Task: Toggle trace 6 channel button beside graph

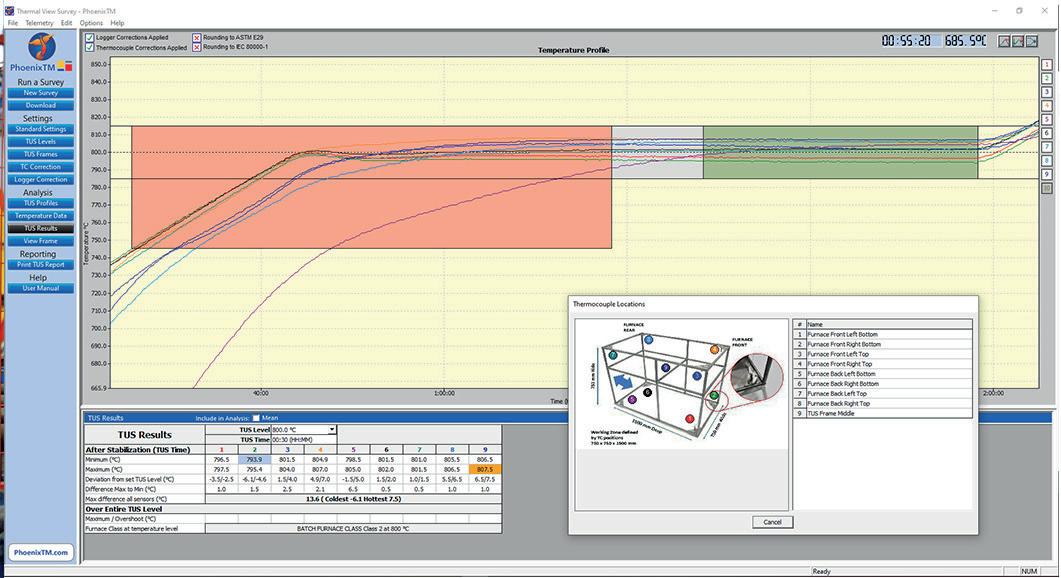Action: pos(1047,133)
